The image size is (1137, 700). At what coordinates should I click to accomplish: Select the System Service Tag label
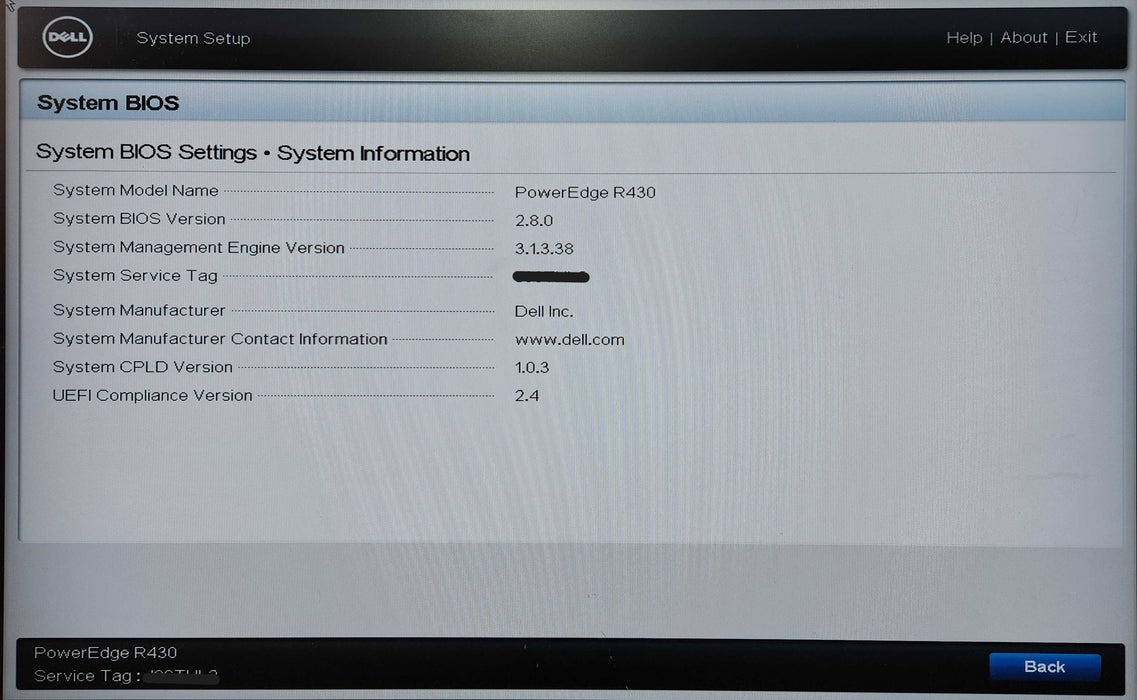135,276
